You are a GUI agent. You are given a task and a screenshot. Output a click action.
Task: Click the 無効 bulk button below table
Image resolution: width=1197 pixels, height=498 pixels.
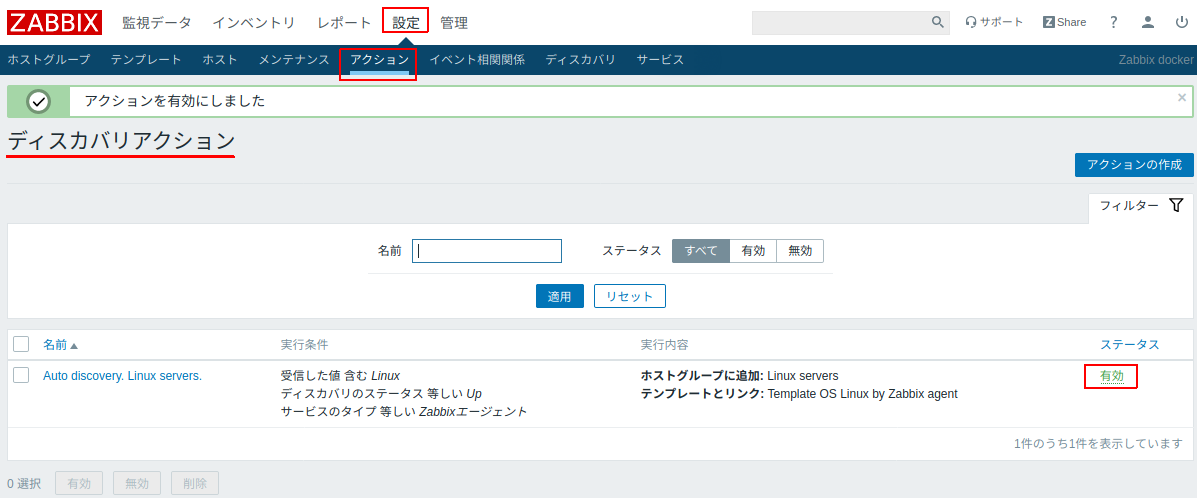coord(137,483)
